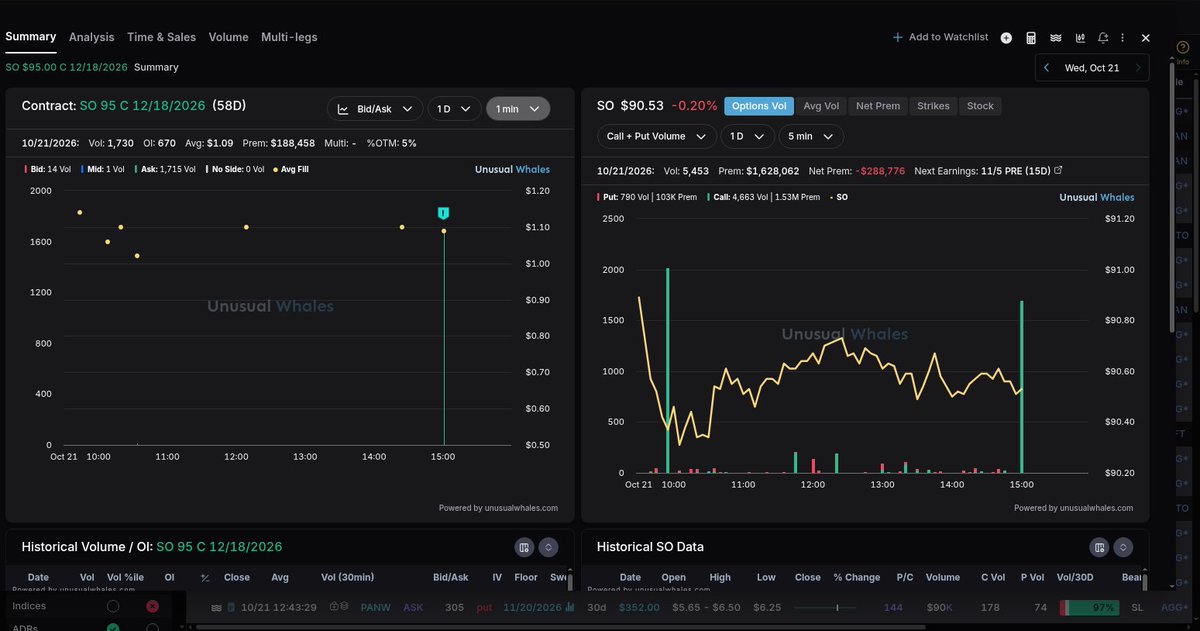Click the green check for ADRs
Viewport: 1200px width, 631px height.
tap(113, 627)
